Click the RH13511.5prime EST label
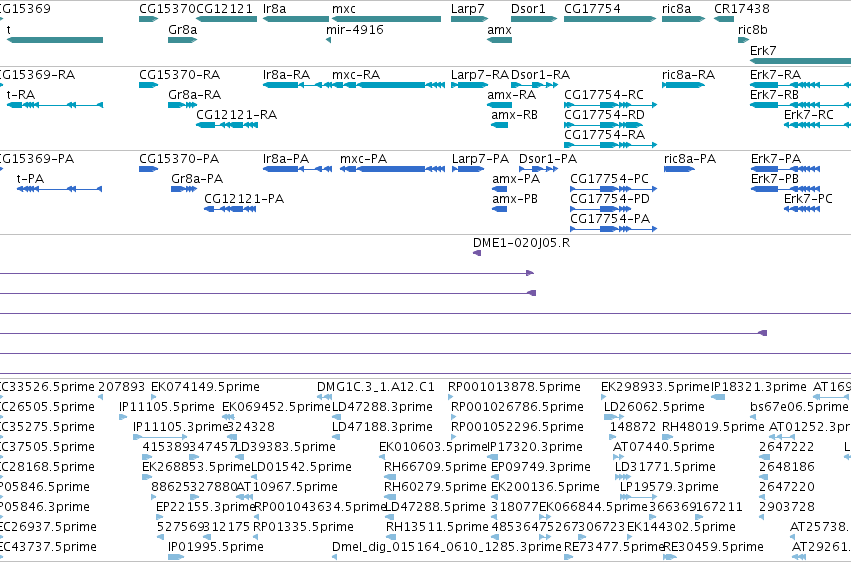The image size is (851, 562). tap(437, 527)
